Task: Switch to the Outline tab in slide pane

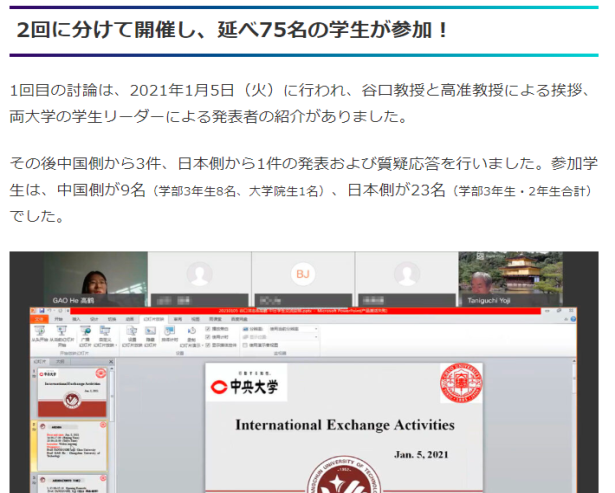Action: click(62, 359)
